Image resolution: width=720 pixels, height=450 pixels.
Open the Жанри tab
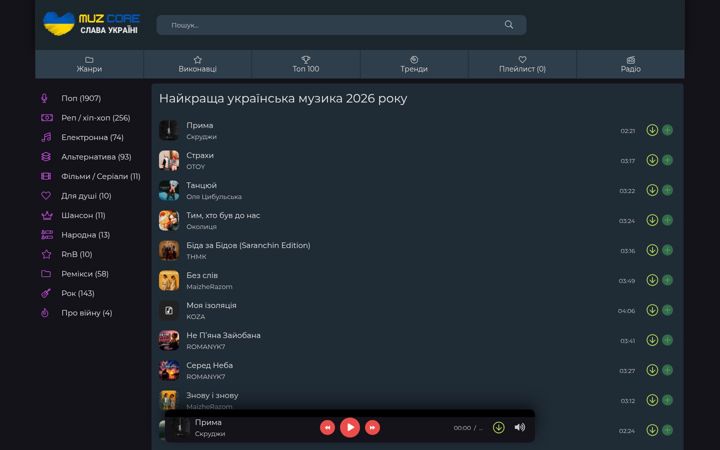click(x=89, y=64)
